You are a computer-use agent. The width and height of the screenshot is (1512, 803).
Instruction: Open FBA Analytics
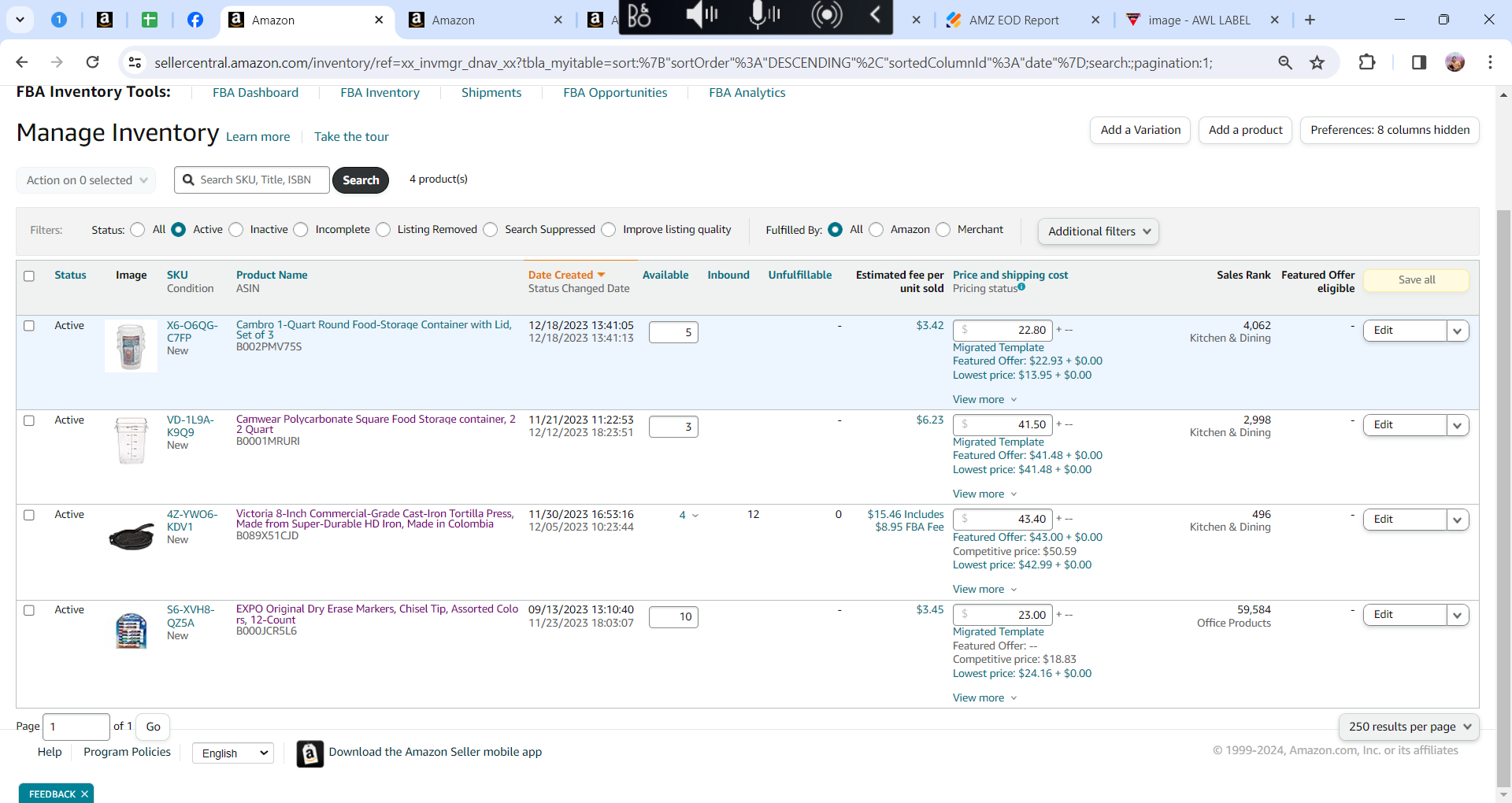(747, 92)
